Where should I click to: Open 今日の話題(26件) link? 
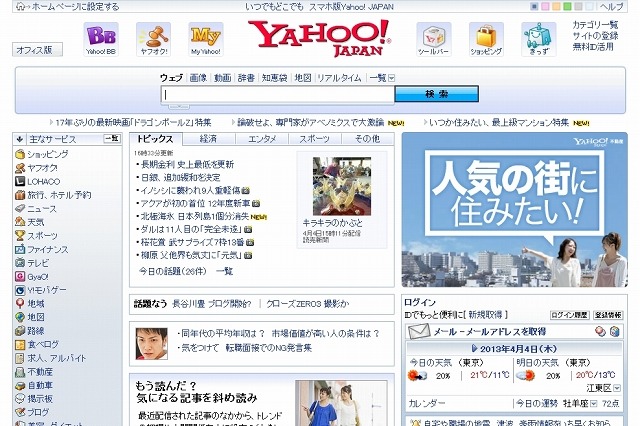pyautogui.click(x=173, y=271)
